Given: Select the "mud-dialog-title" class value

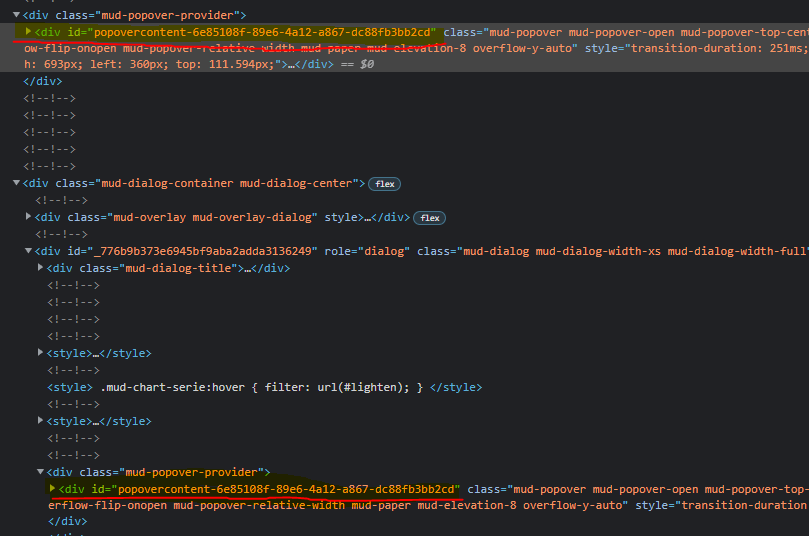Looking at the screenshot, I should (179, 268).
